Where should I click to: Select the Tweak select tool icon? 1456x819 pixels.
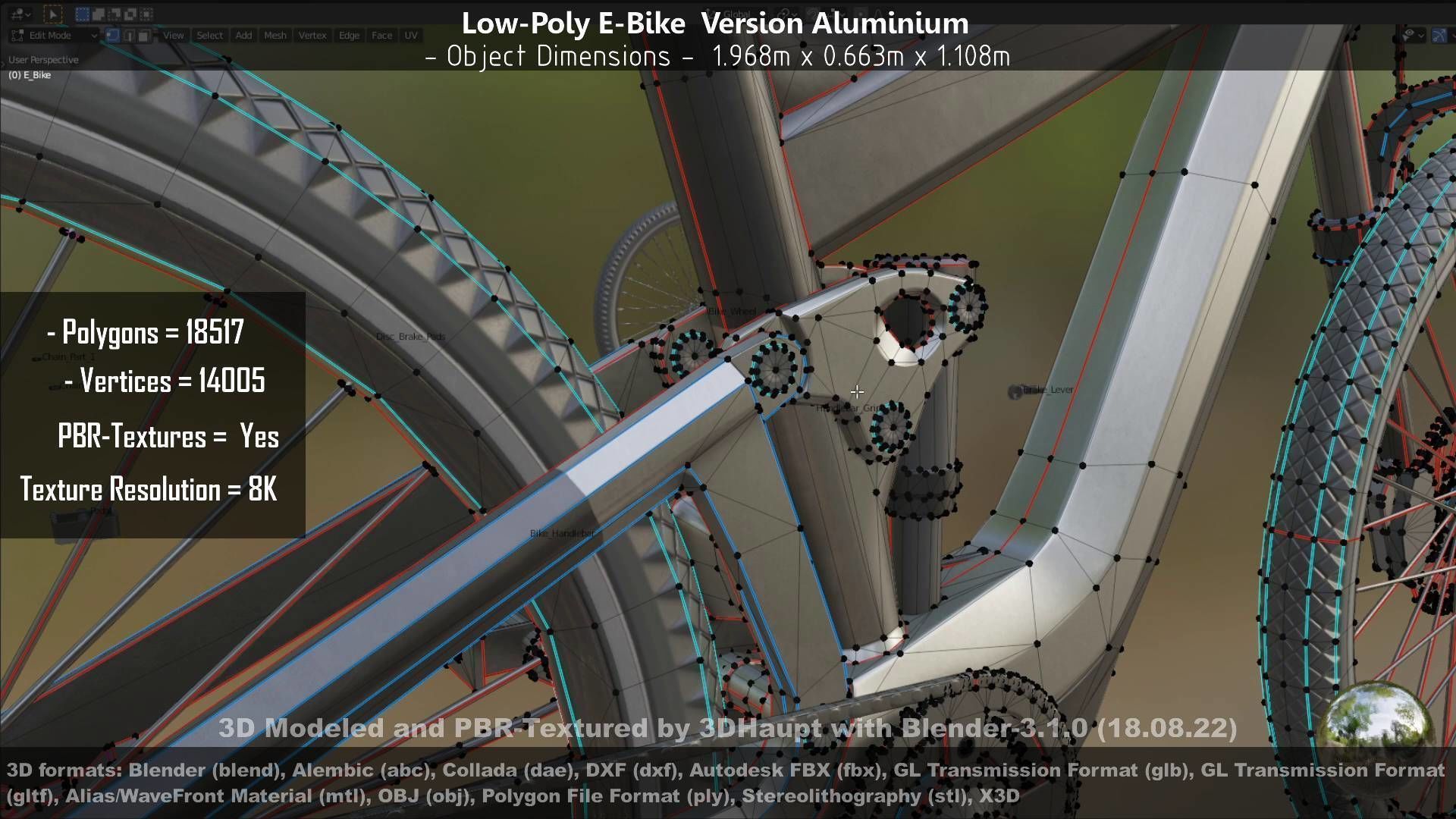click(x=53, y=14)
